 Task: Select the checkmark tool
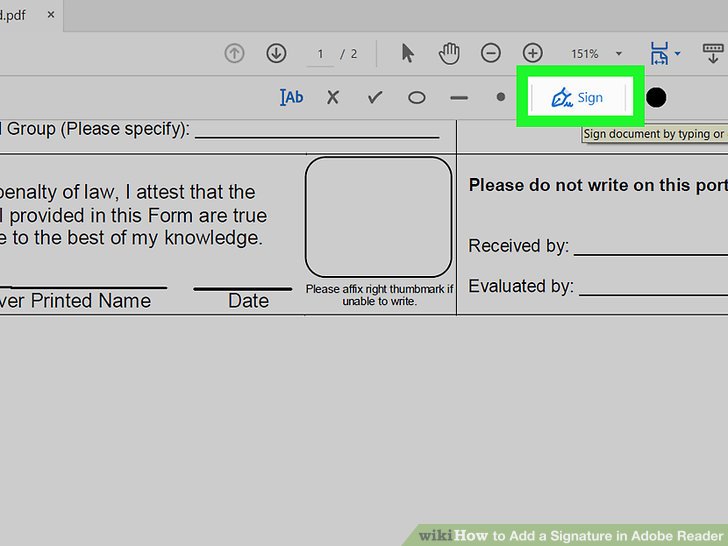pyautogui.click(x=375, y=98)
